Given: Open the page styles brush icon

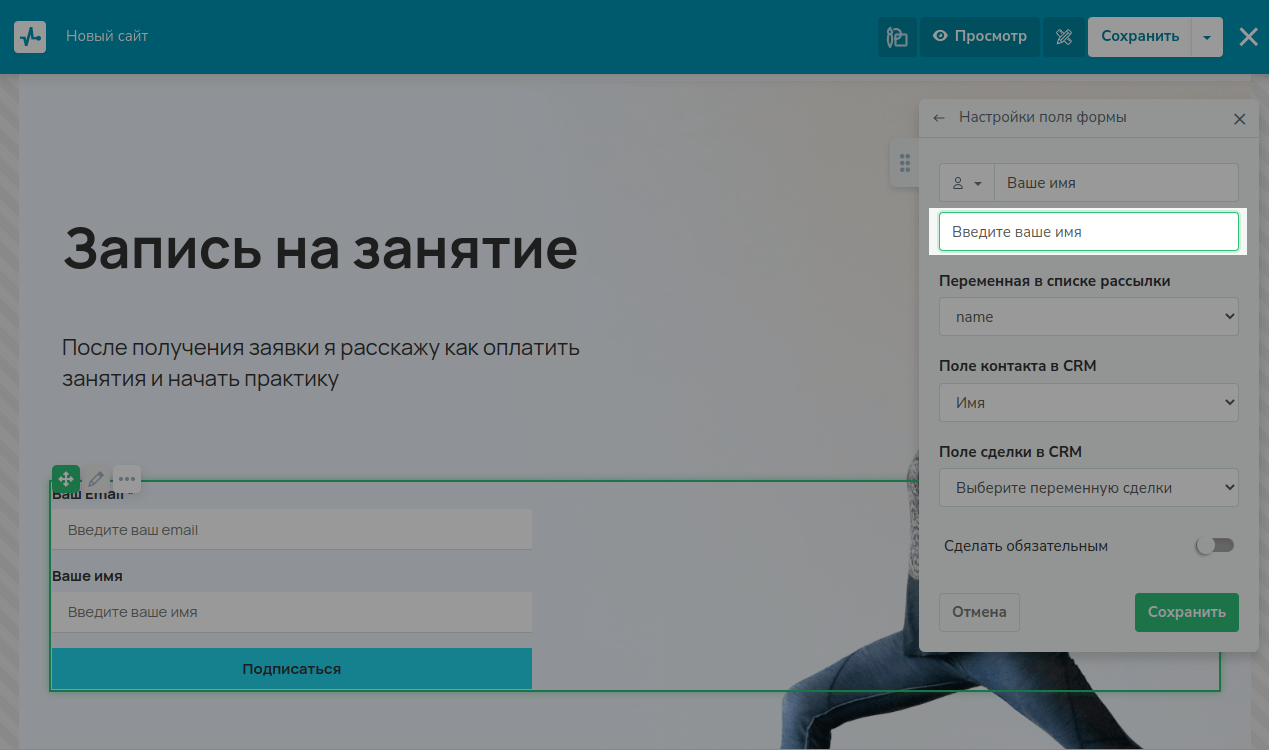Looking at the screenshot, I should click(x=897, y=37).
